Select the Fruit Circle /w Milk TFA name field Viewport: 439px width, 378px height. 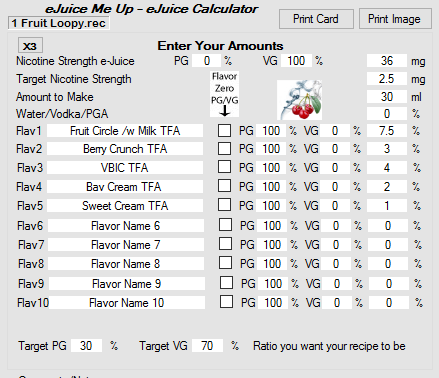(125, 131)
